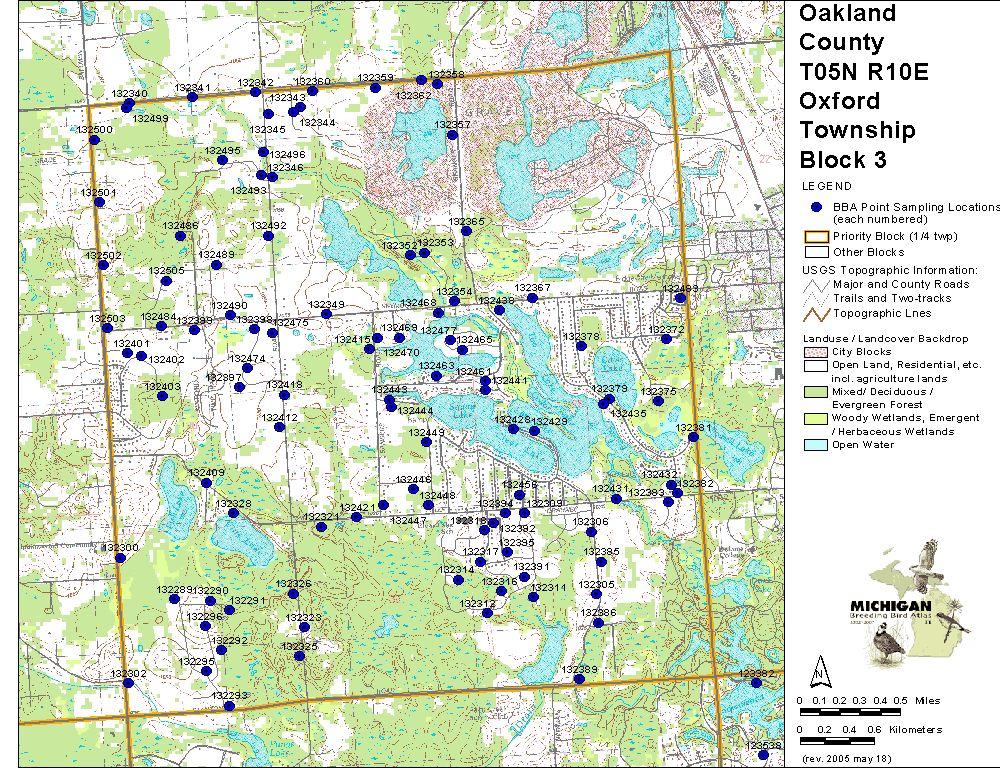Click the Topographic Lines legend symbol

pyautogui.click(x=816, y=313)
